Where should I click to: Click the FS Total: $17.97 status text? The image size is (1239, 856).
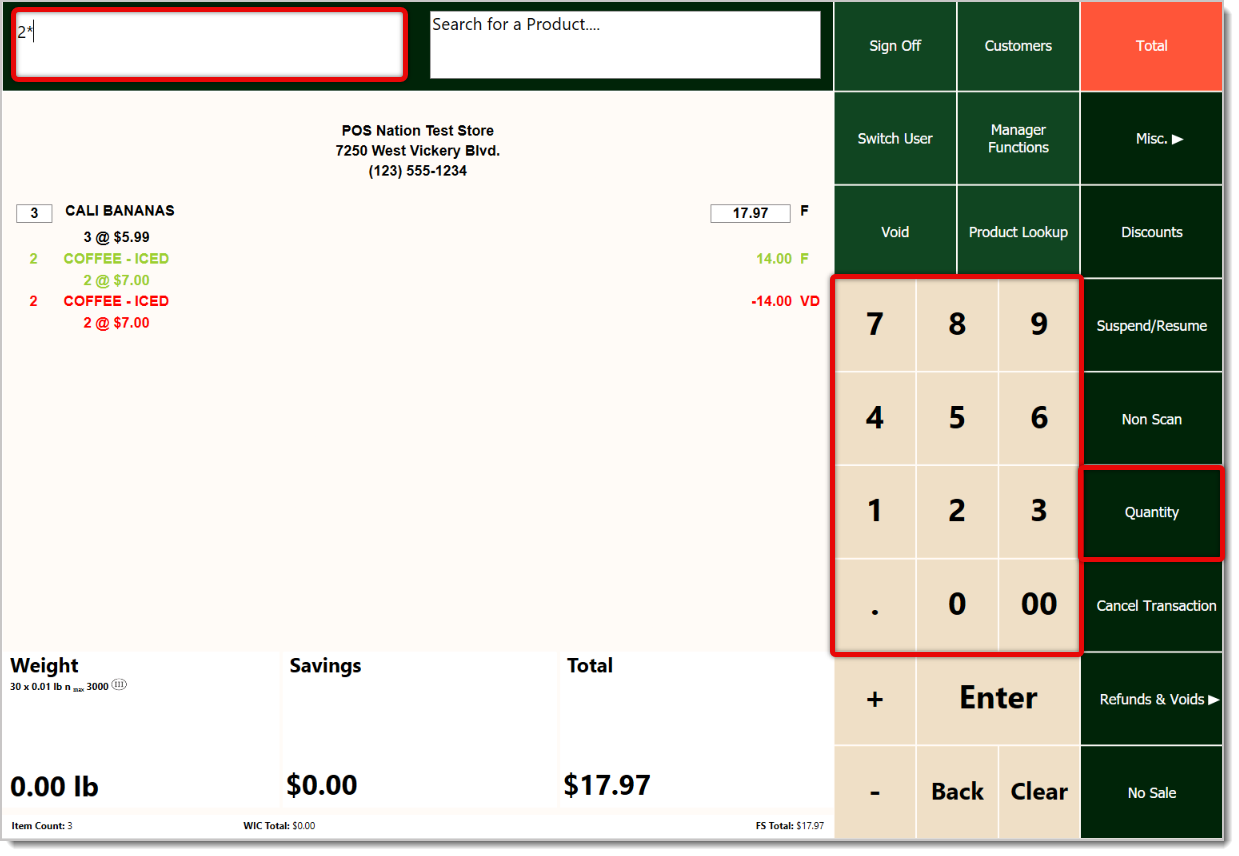point(790,826)
